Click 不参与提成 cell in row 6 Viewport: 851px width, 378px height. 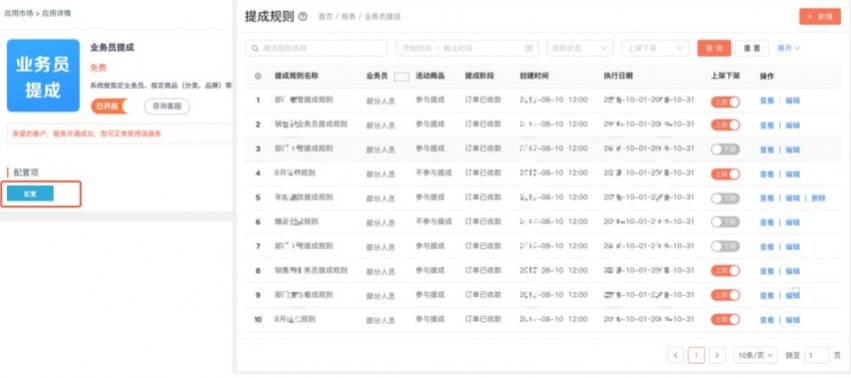(434, 222)
